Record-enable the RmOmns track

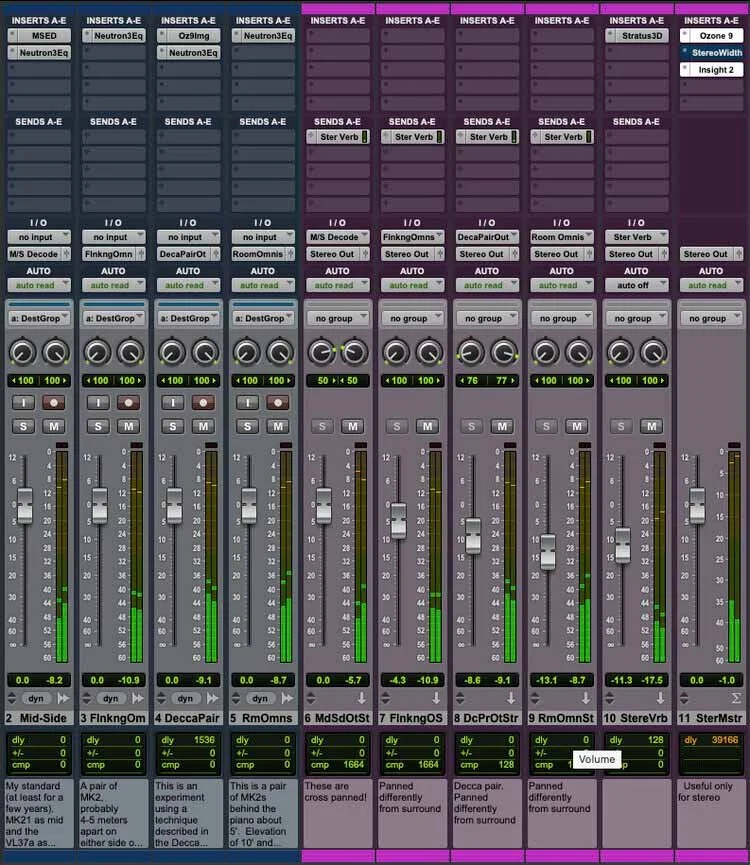pyautogui.click(x=278, y=403)
